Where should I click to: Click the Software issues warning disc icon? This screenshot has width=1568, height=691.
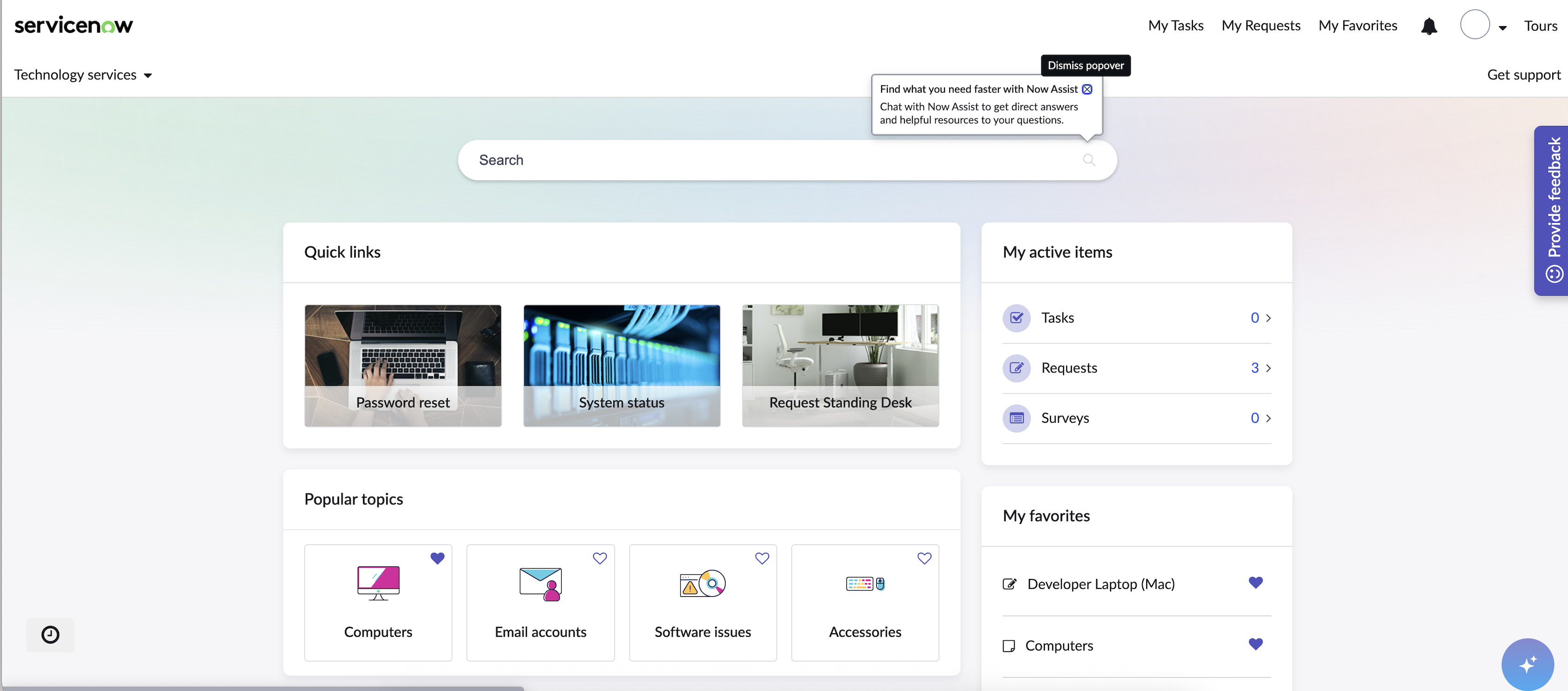point(703,584)
